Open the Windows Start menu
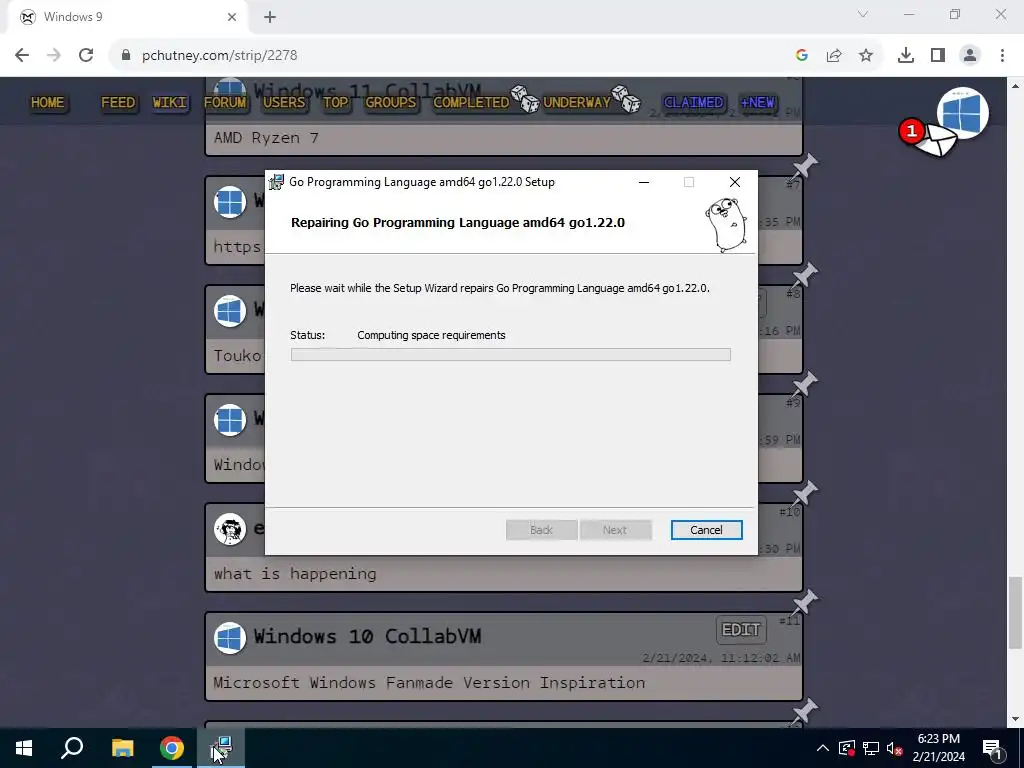1024x768 pixels. (x=24, y=748)
